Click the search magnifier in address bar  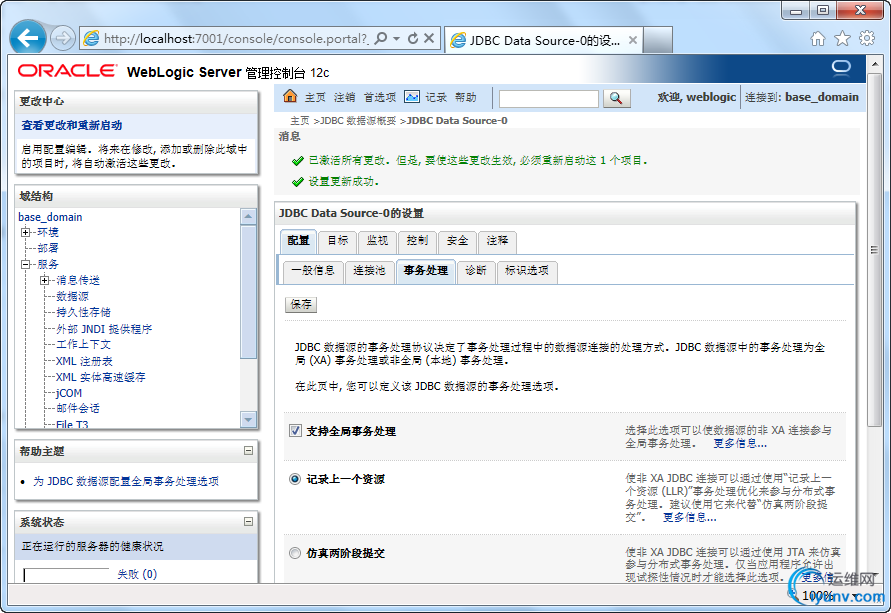[381, 38]
